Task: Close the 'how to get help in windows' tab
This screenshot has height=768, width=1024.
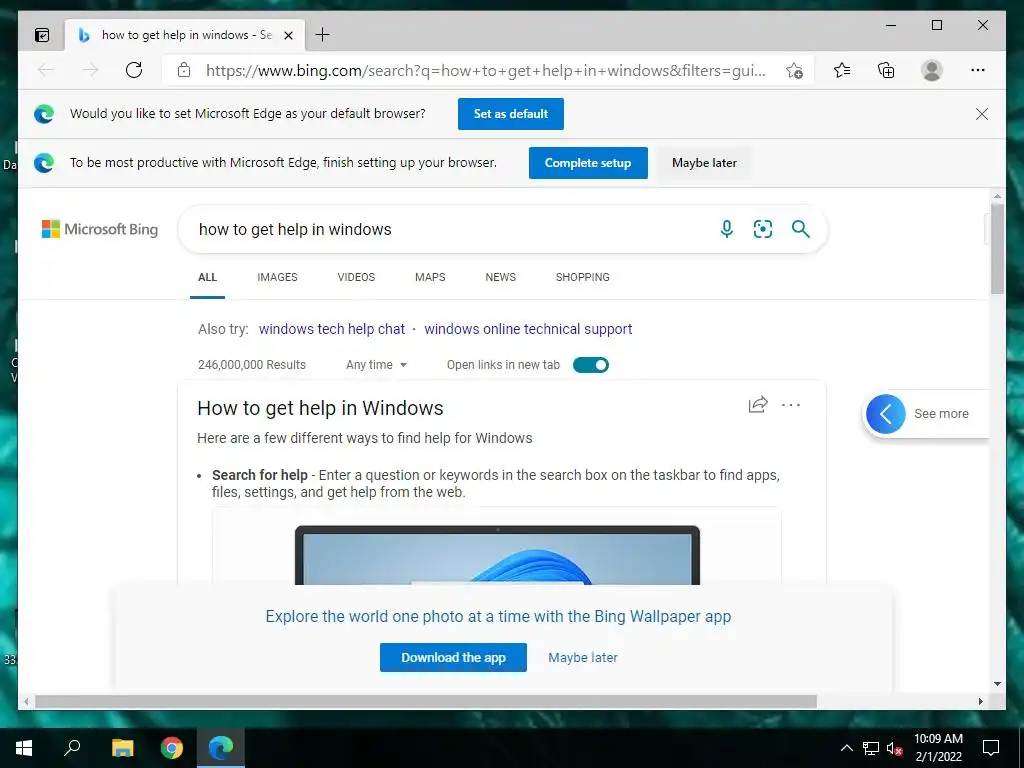Action: [x=288, y=35]
